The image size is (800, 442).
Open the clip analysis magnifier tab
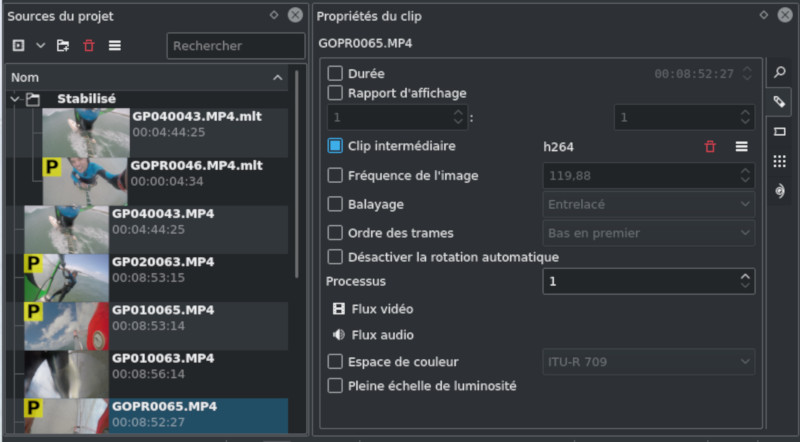[780, 72]
